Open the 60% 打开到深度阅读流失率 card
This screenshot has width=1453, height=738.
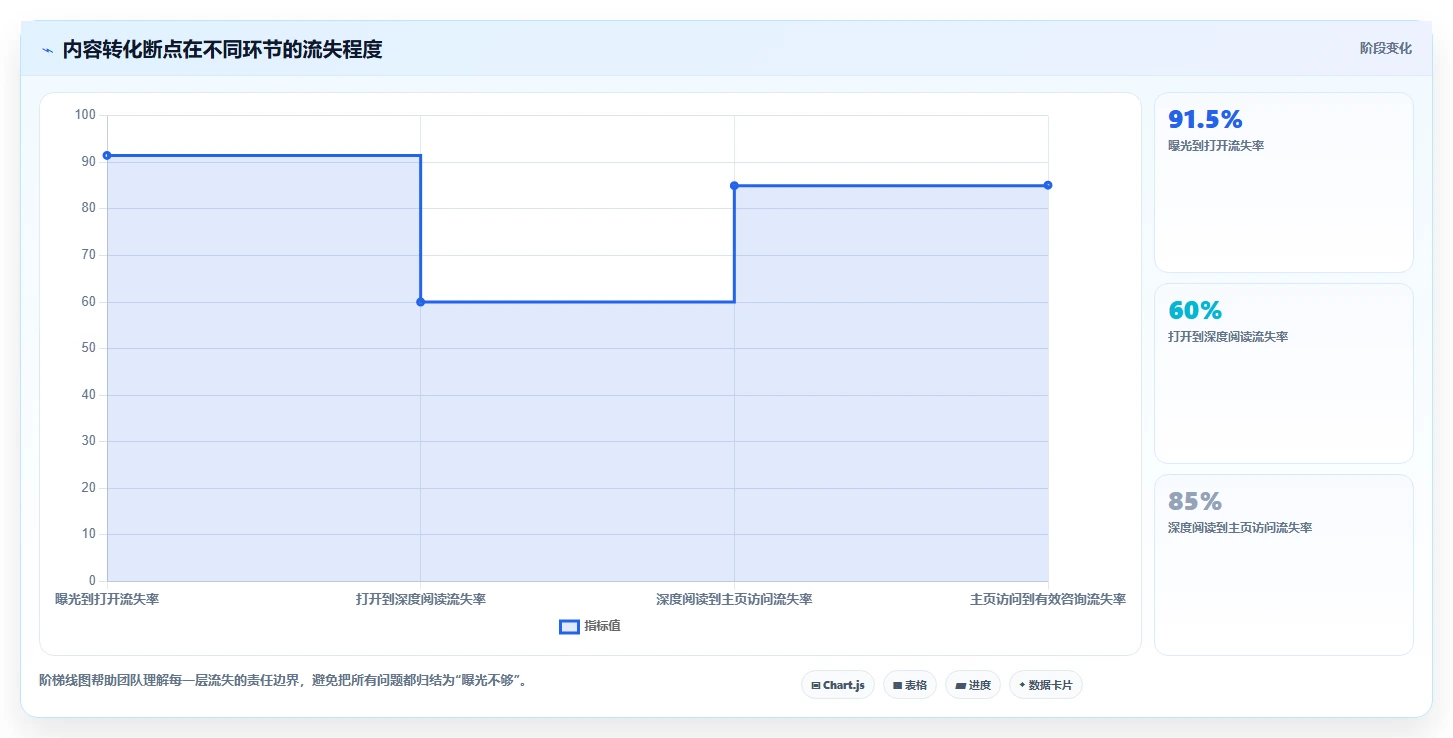tap(1283, 373)
